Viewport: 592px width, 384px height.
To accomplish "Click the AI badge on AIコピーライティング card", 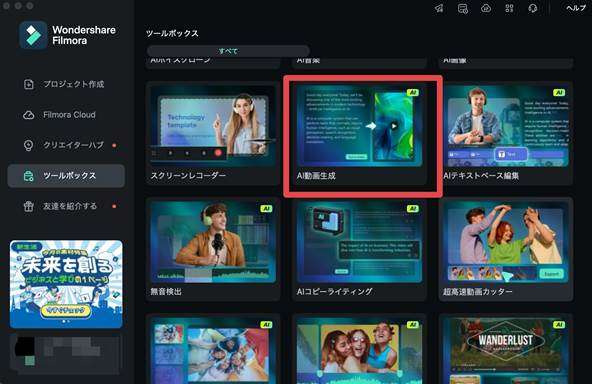I will tap(413, 208).
